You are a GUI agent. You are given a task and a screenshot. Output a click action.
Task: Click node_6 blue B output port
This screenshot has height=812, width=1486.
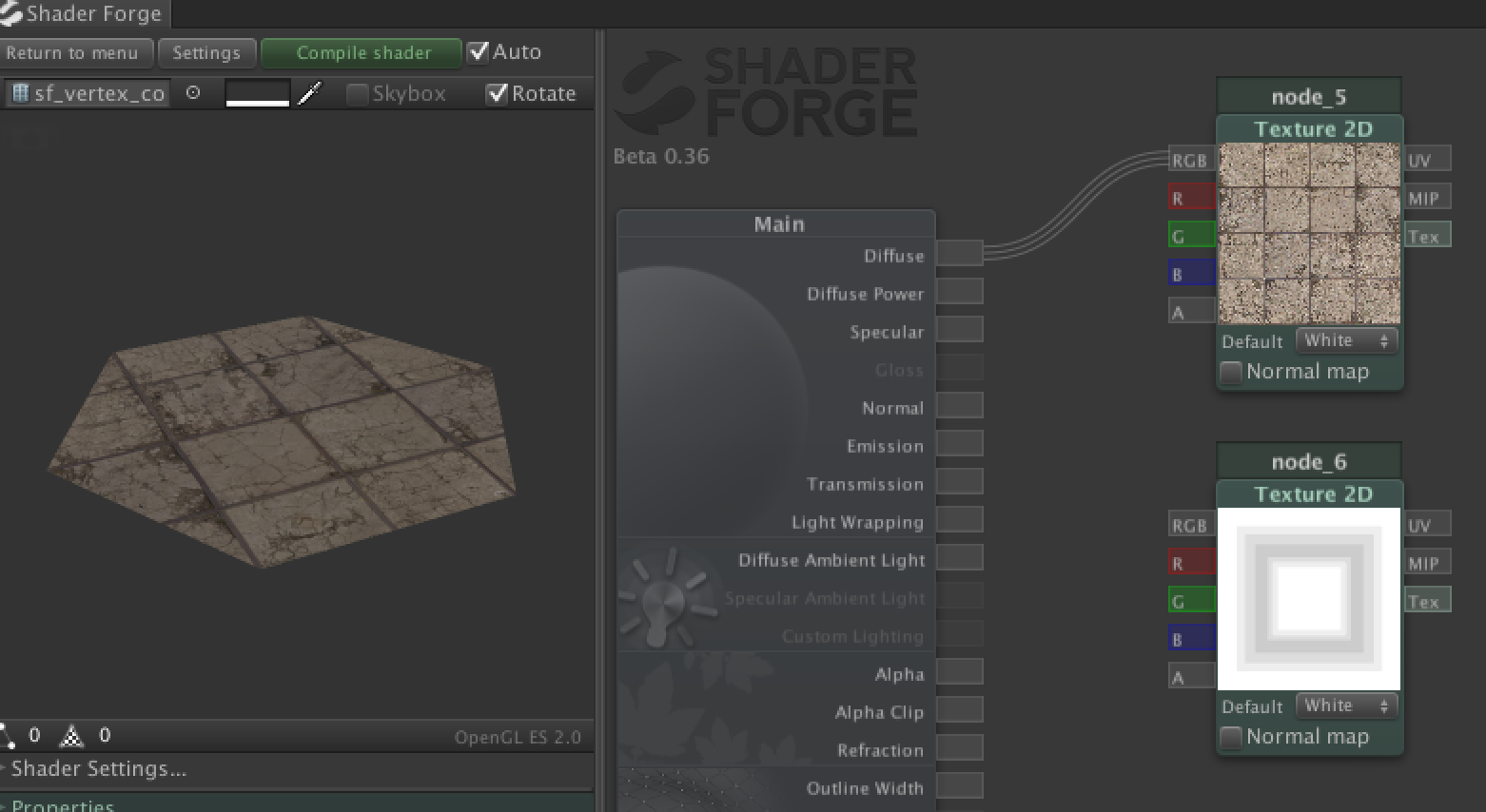[1192, 638]
